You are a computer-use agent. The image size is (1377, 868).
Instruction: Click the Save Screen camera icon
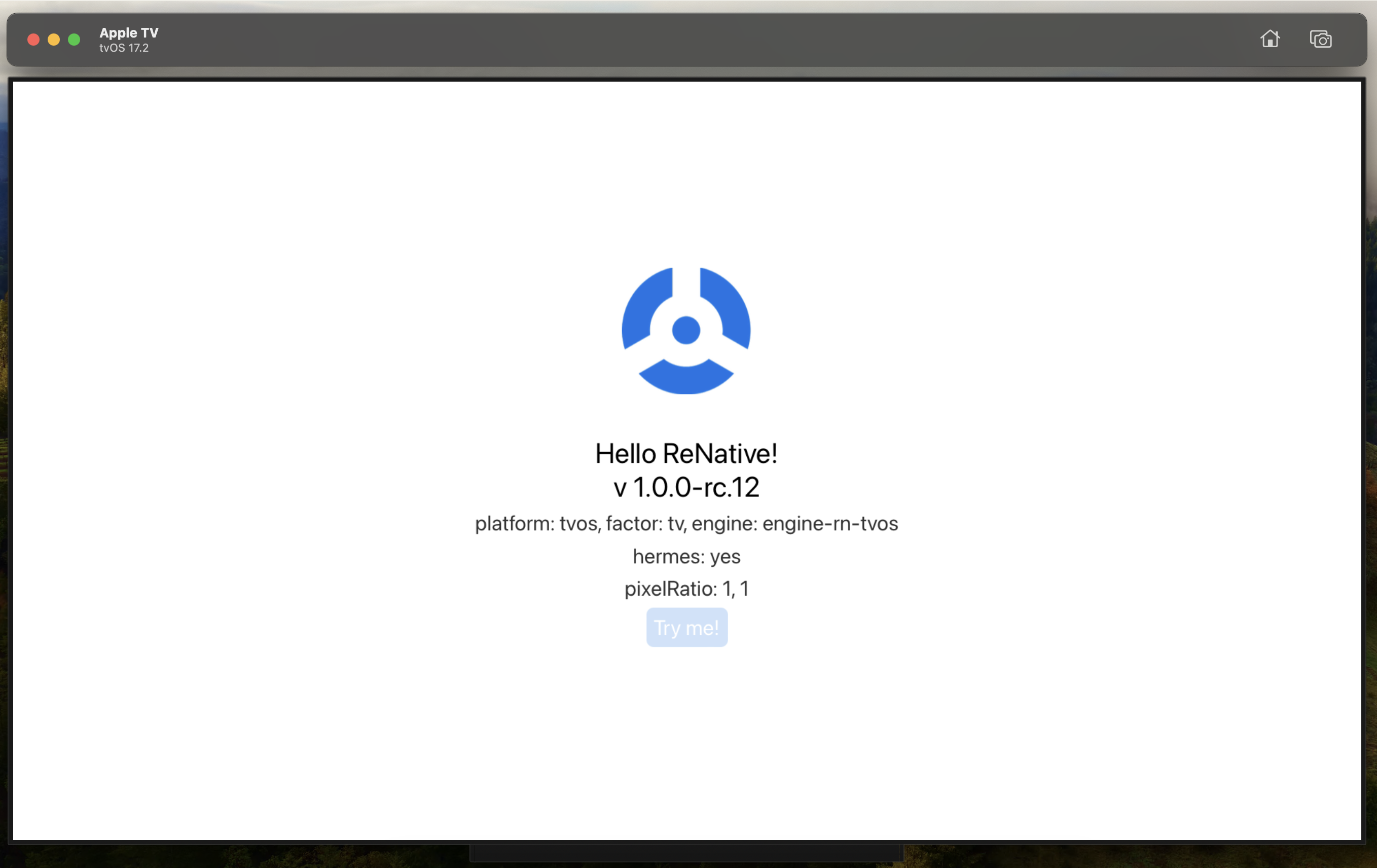click(x=1320, y=39)
